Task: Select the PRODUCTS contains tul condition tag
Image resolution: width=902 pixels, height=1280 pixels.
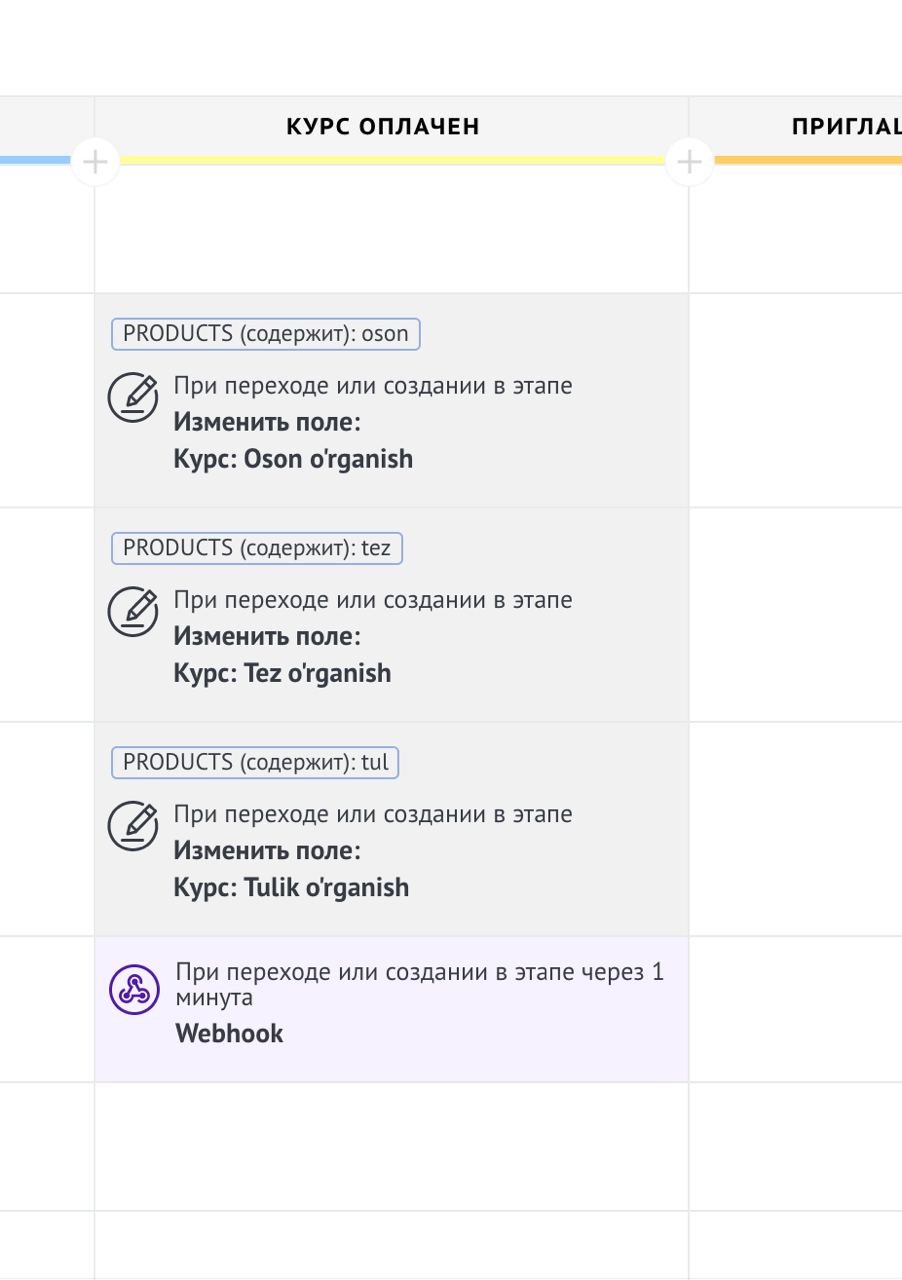Action: pyautogui.click(x=255, y=762)
